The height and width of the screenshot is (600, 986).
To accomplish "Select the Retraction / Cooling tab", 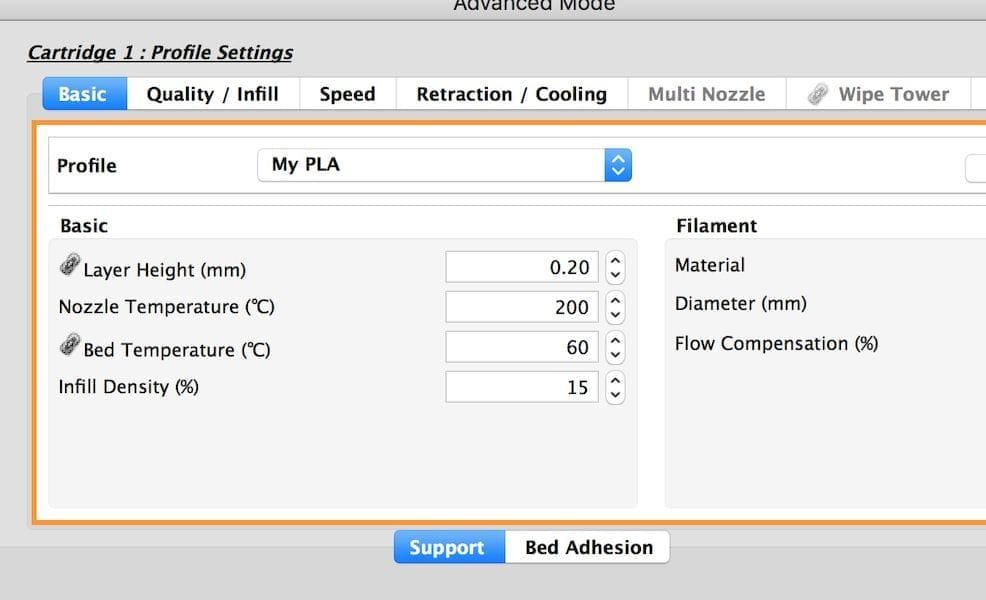I will pyautogui.click(x=511, y=94).
